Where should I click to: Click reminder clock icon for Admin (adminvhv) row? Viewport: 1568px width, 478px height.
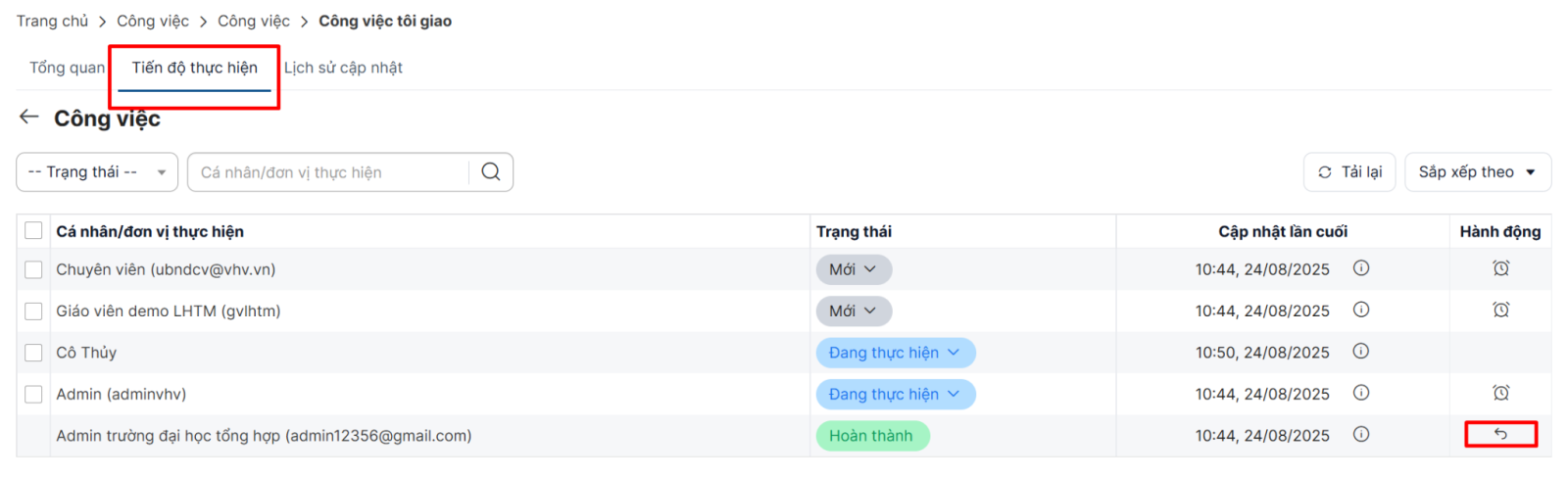(1500, 394)
